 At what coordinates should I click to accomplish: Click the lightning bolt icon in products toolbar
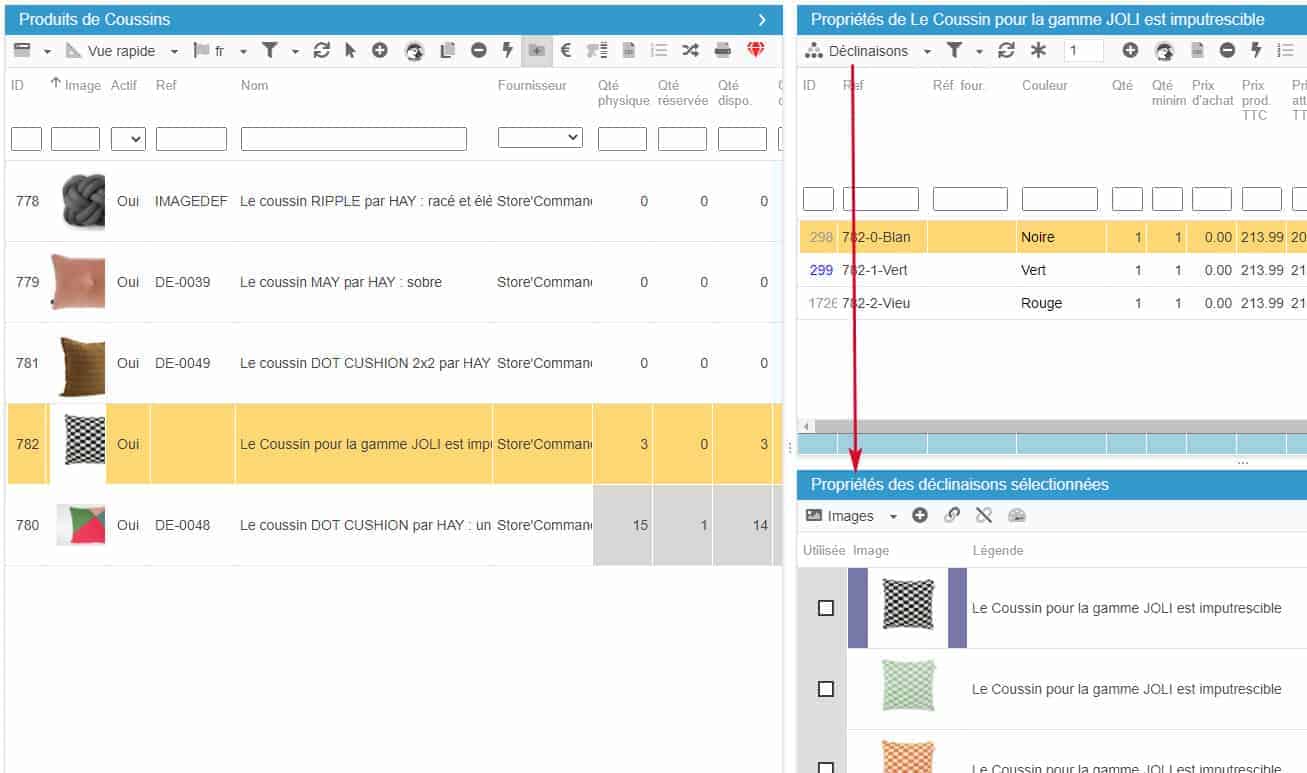pyautogui.click(x=507, y=50)
